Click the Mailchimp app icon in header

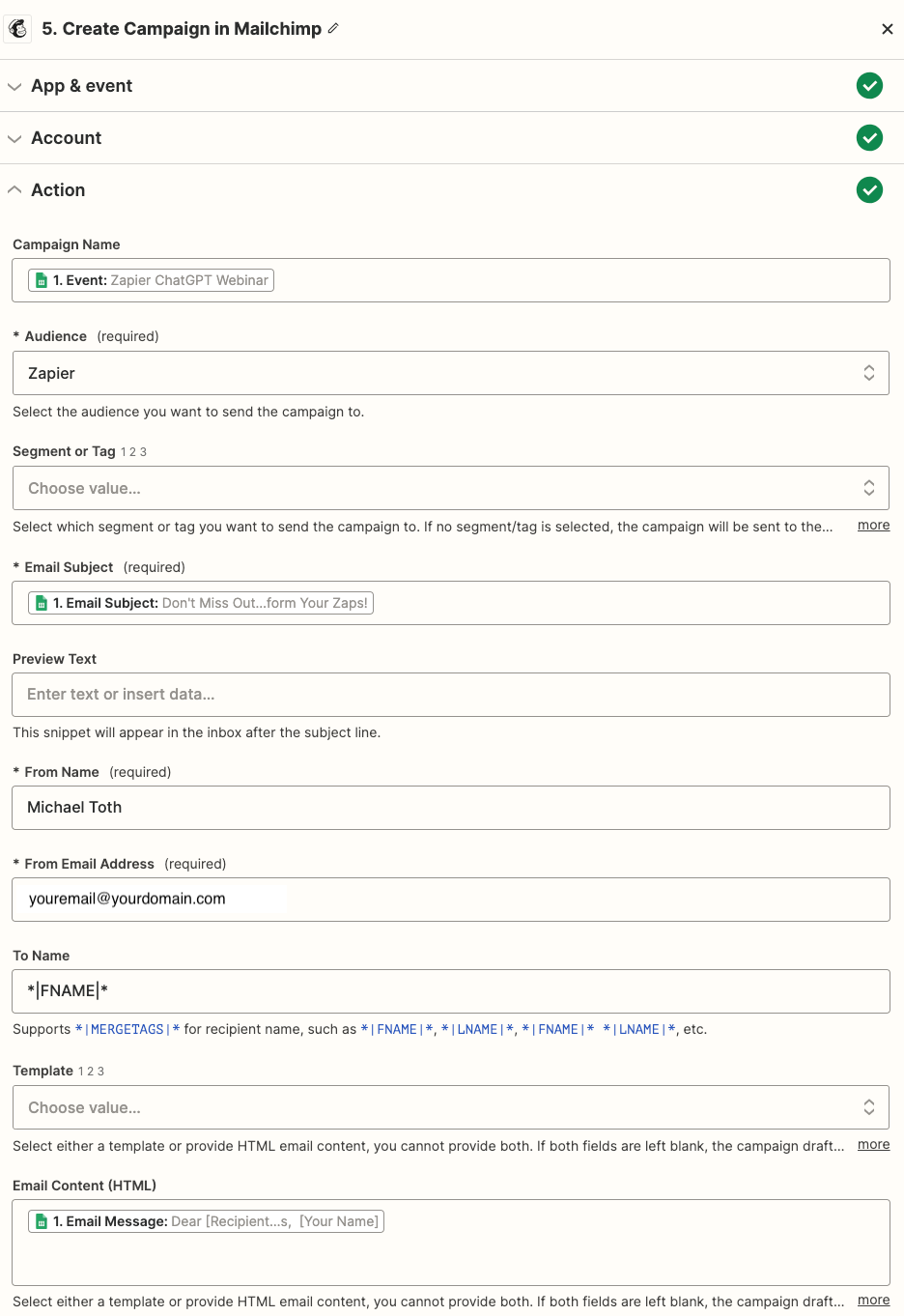[x=18, y=29]
